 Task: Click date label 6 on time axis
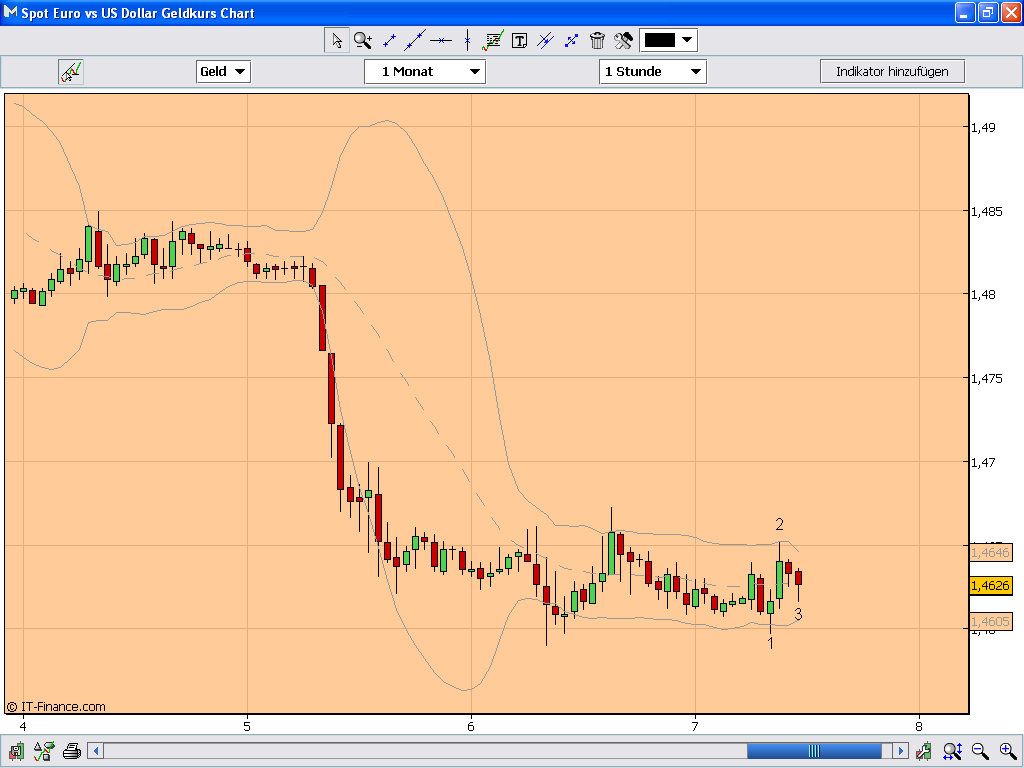[471, 726]
